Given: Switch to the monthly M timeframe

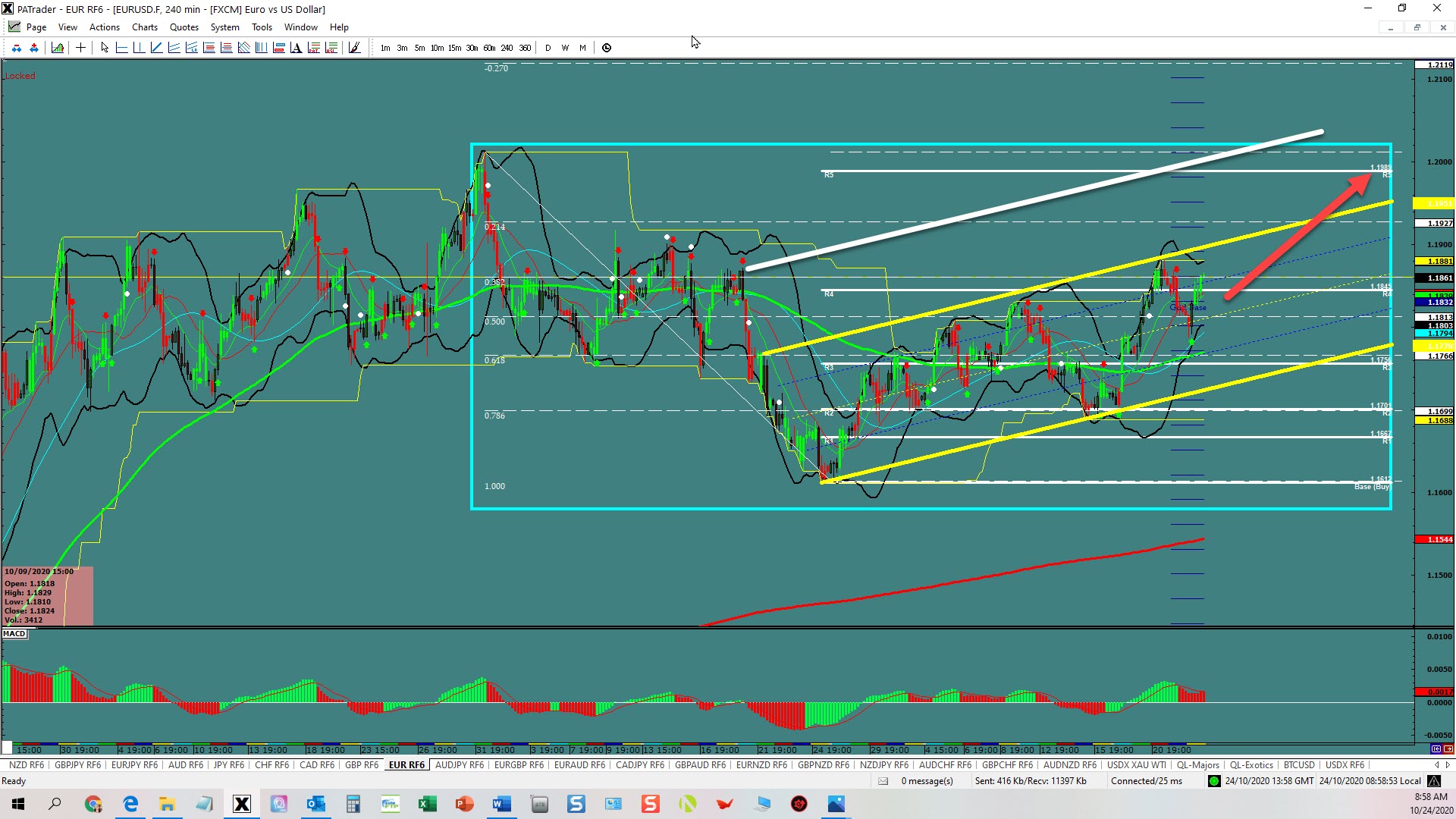Looking at the screenshot, I should pos(582,48).
